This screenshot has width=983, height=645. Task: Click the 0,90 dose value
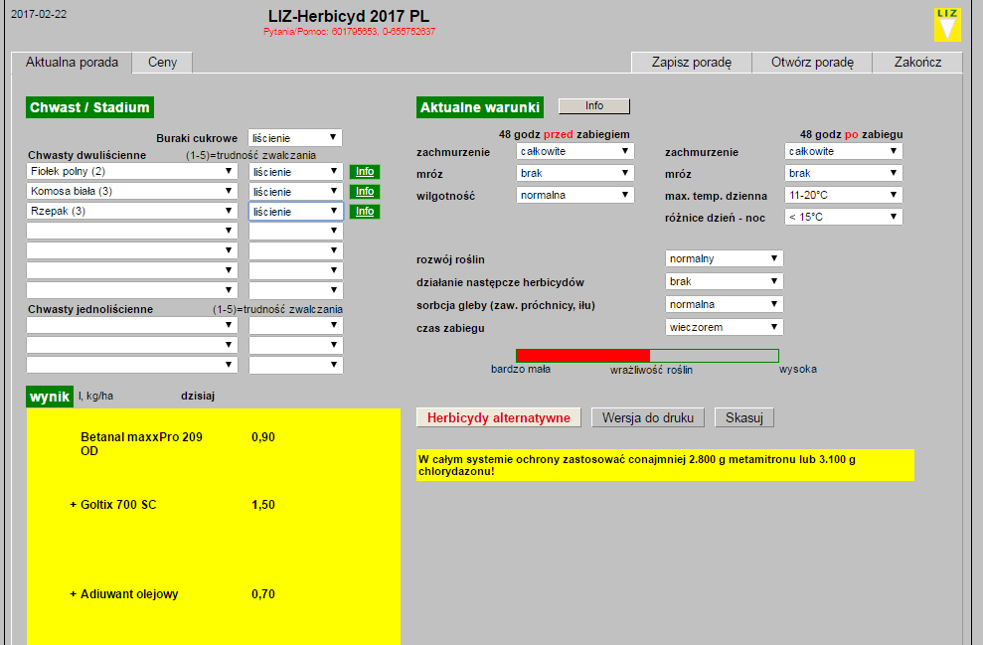(263, 437)
